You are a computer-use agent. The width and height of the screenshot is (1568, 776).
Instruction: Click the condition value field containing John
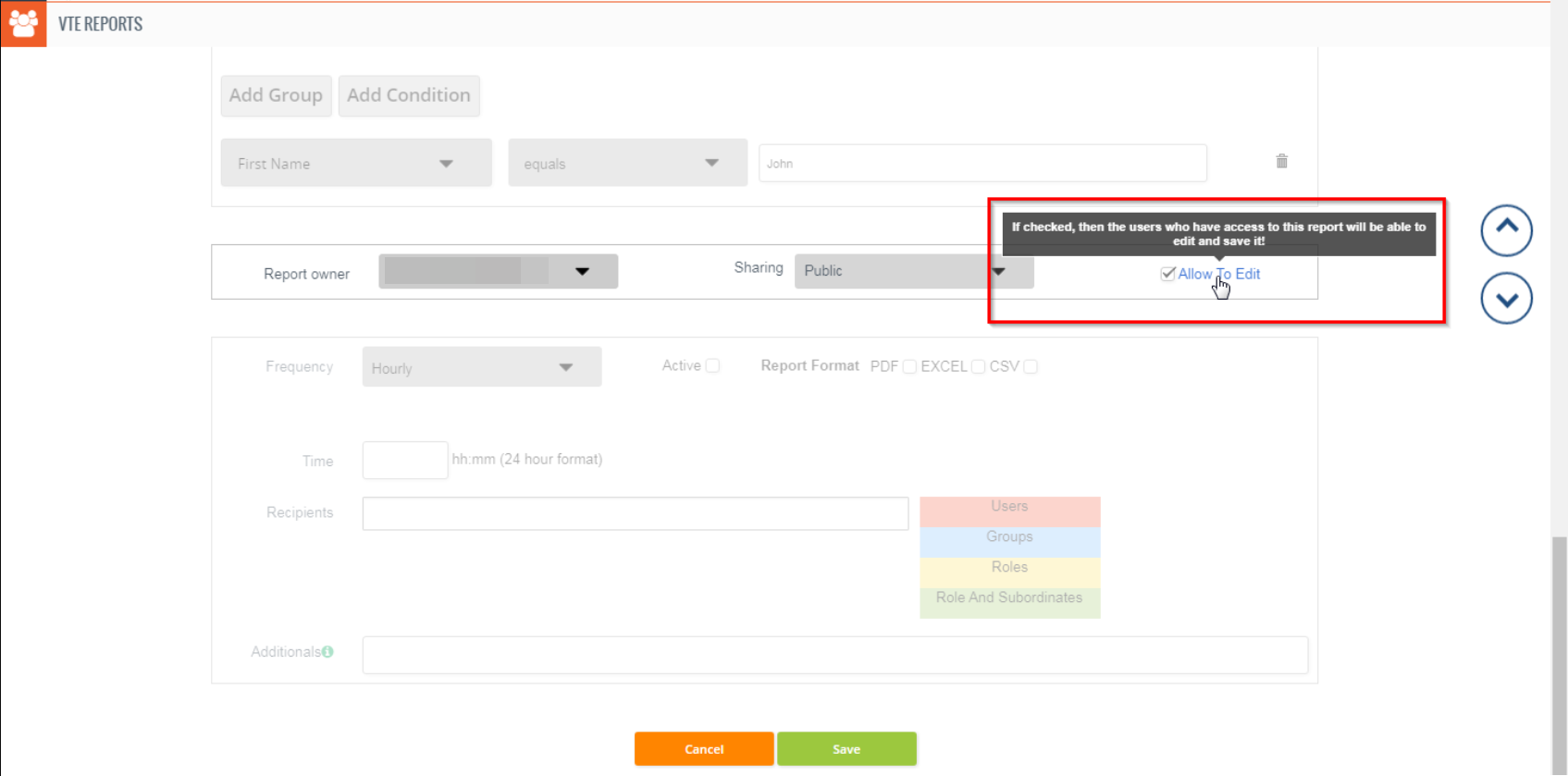pos(982,163)
